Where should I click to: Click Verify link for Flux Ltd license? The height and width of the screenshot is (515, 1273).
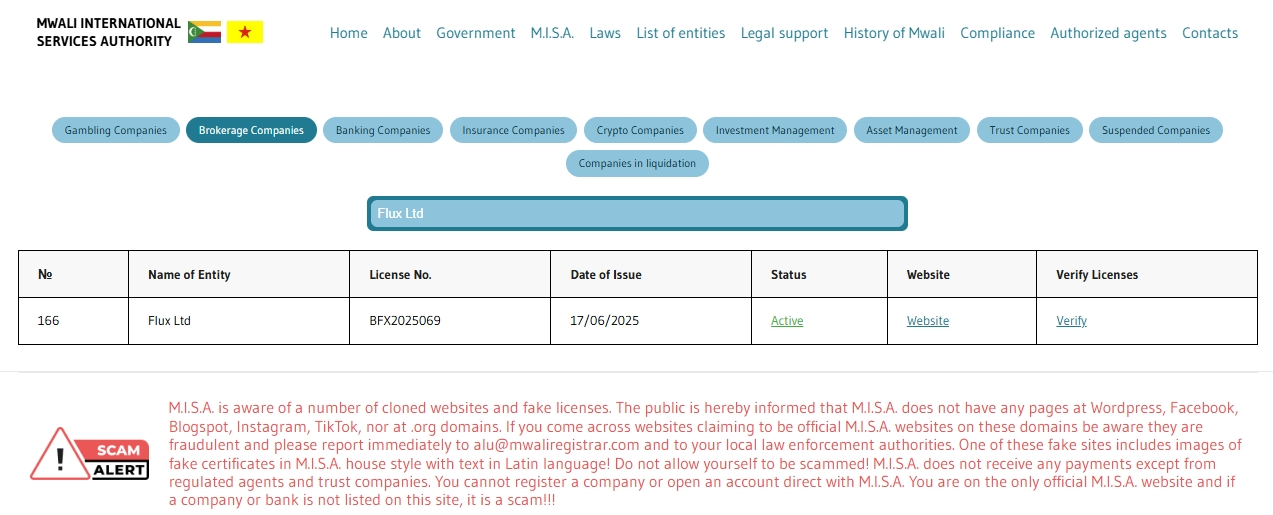click(1071, 321)
